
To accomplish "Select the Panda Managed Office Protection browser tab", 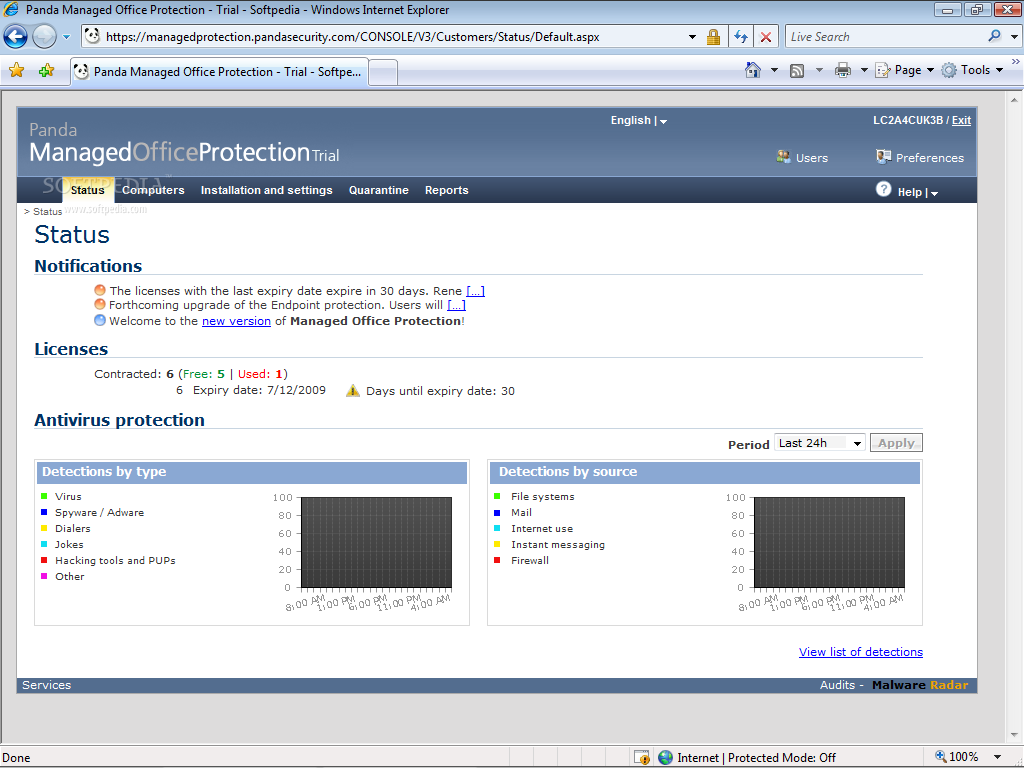I will click(219, 72).
